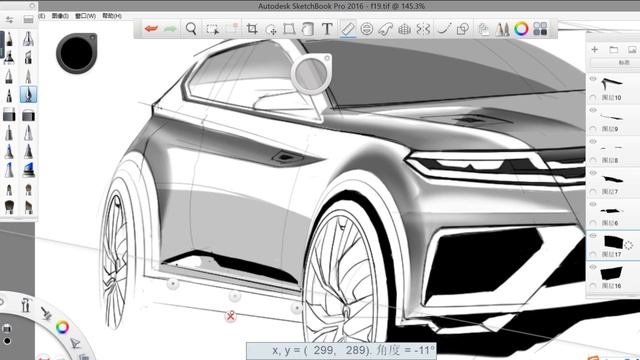Add image layer icon in Layers panel
Image resolution: width=640 pixels, height=360 pixels.
tap(632, 50)
